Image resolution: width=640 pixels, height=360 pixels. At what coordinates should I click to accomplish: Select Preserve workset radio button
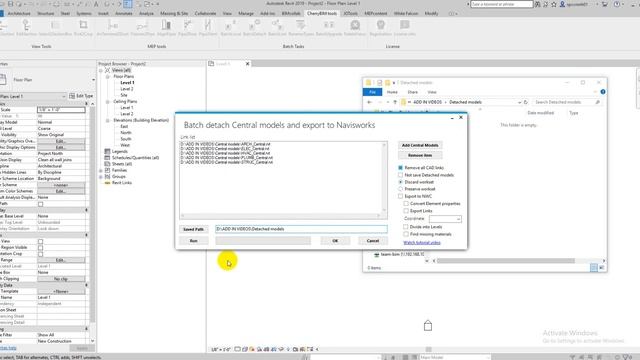tap(400, 189)
